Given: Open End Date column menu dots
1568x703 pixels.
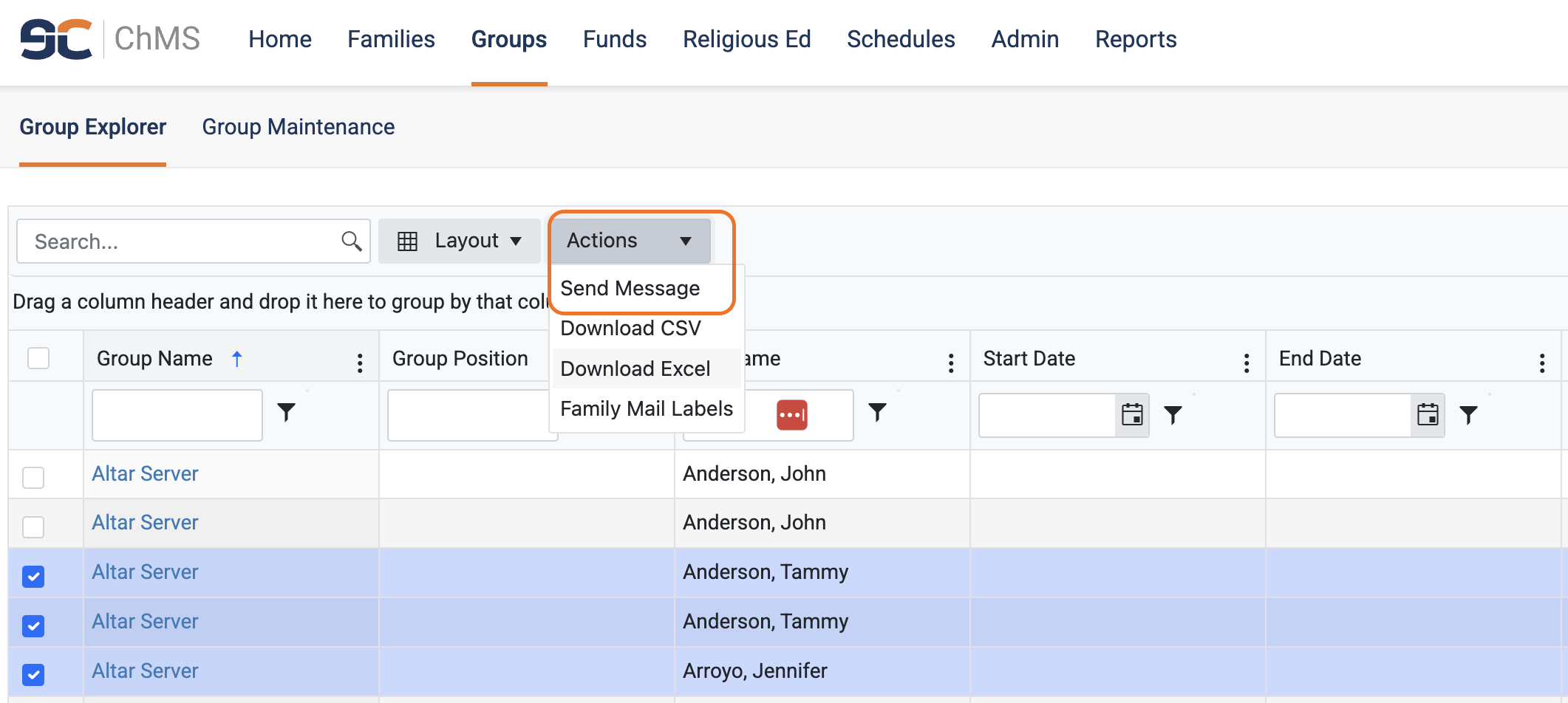Looking at the screenshot, I should pyautogui.click(x=1541, y=362).
